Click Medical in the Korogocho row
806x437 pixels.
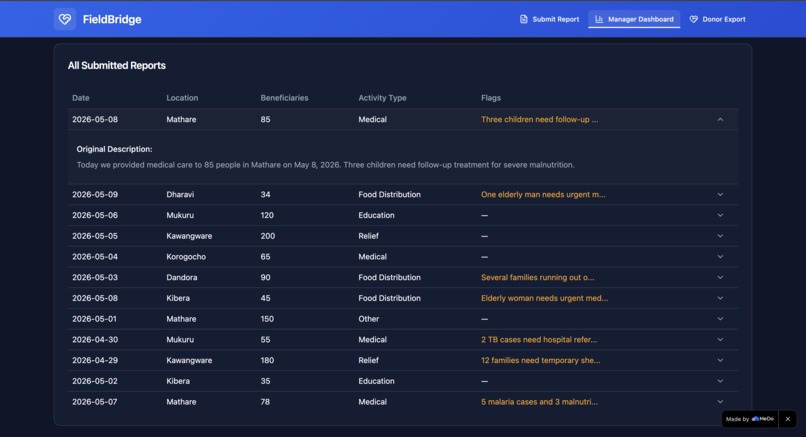pyautogui.click(x=373, y=257)
